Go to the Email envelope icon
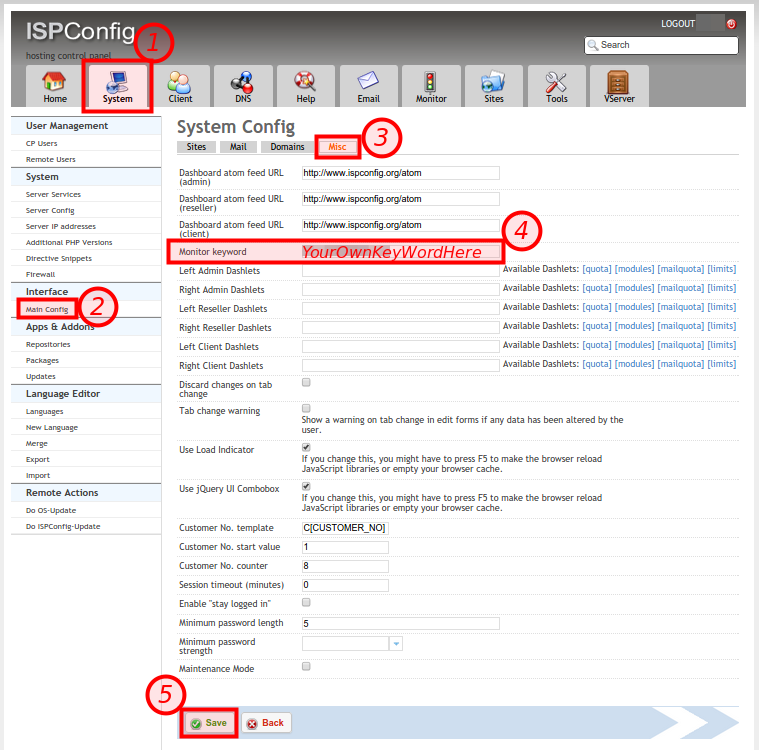 (x=368, y=85)
